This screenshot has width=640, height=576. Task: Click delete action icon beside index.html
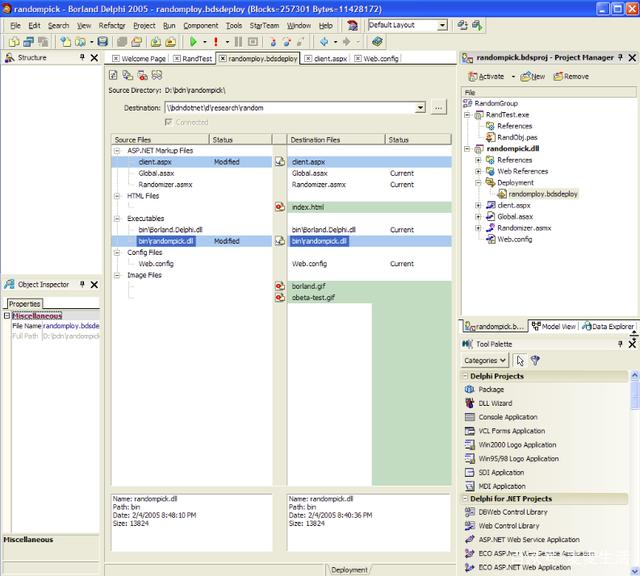[x=280, y=207]
